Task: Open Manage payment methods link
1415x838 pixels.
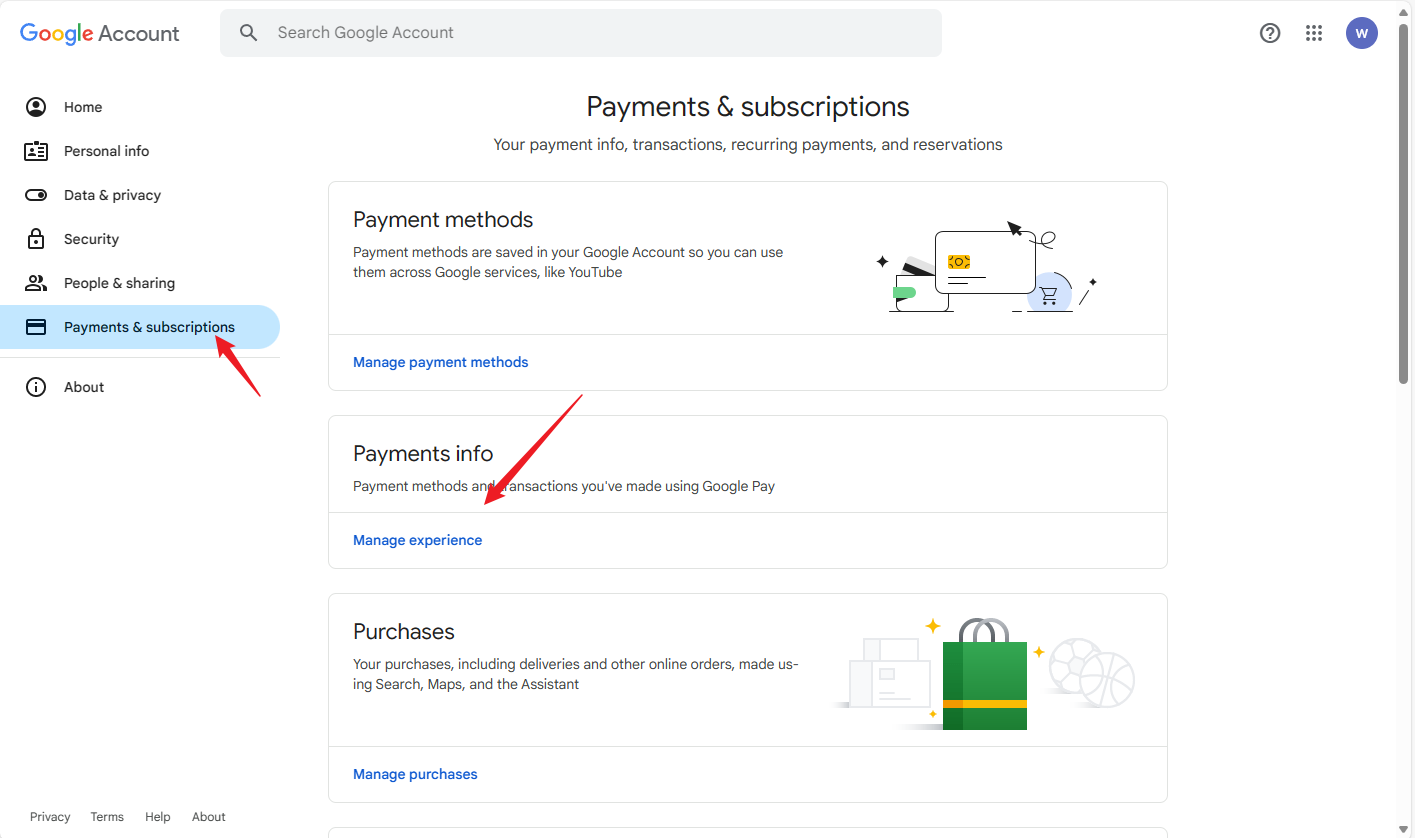Action: coord(440,362)
